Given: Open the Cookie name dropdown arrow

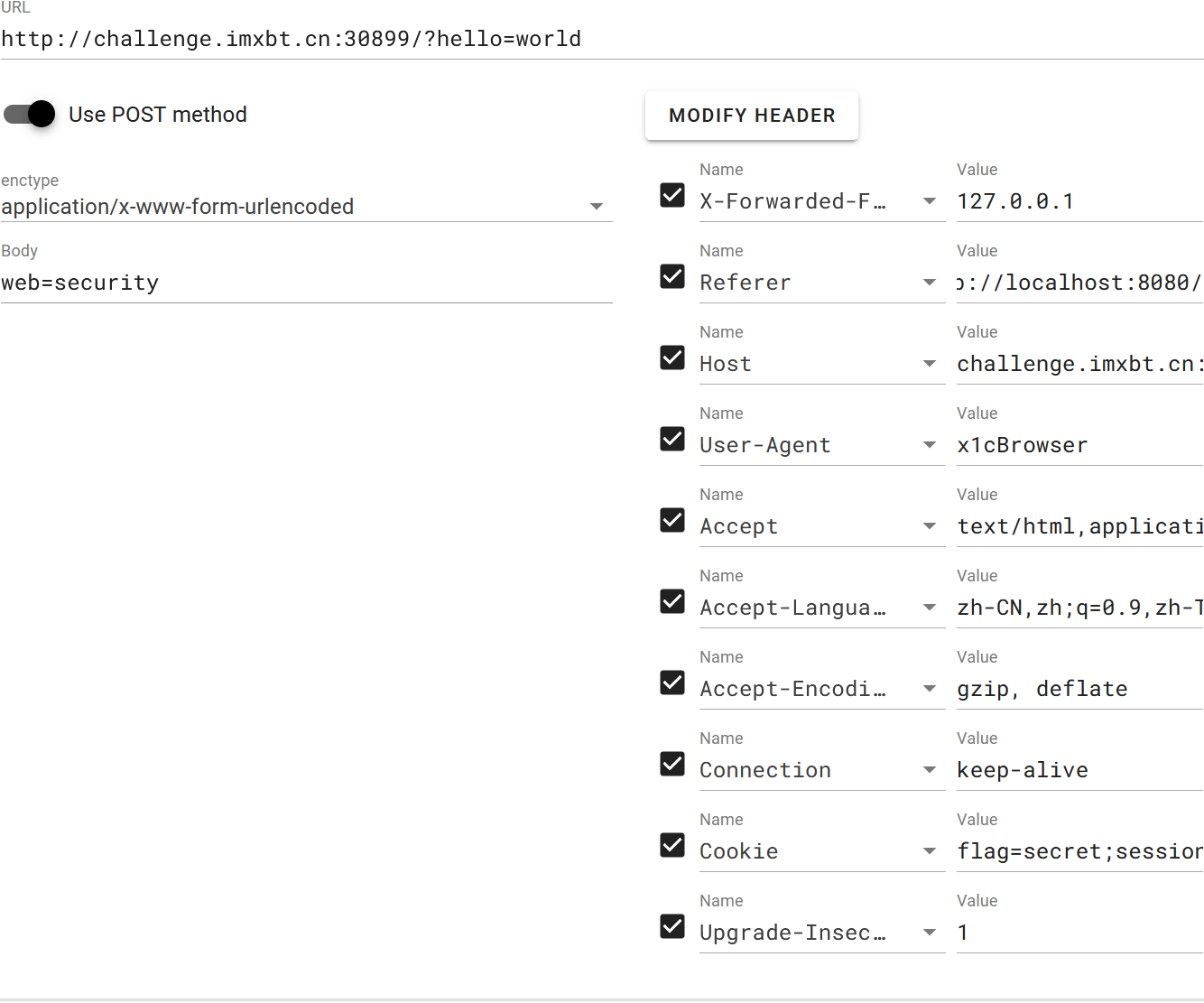Looking at the screenshot, I should click(x=930, y=851).
